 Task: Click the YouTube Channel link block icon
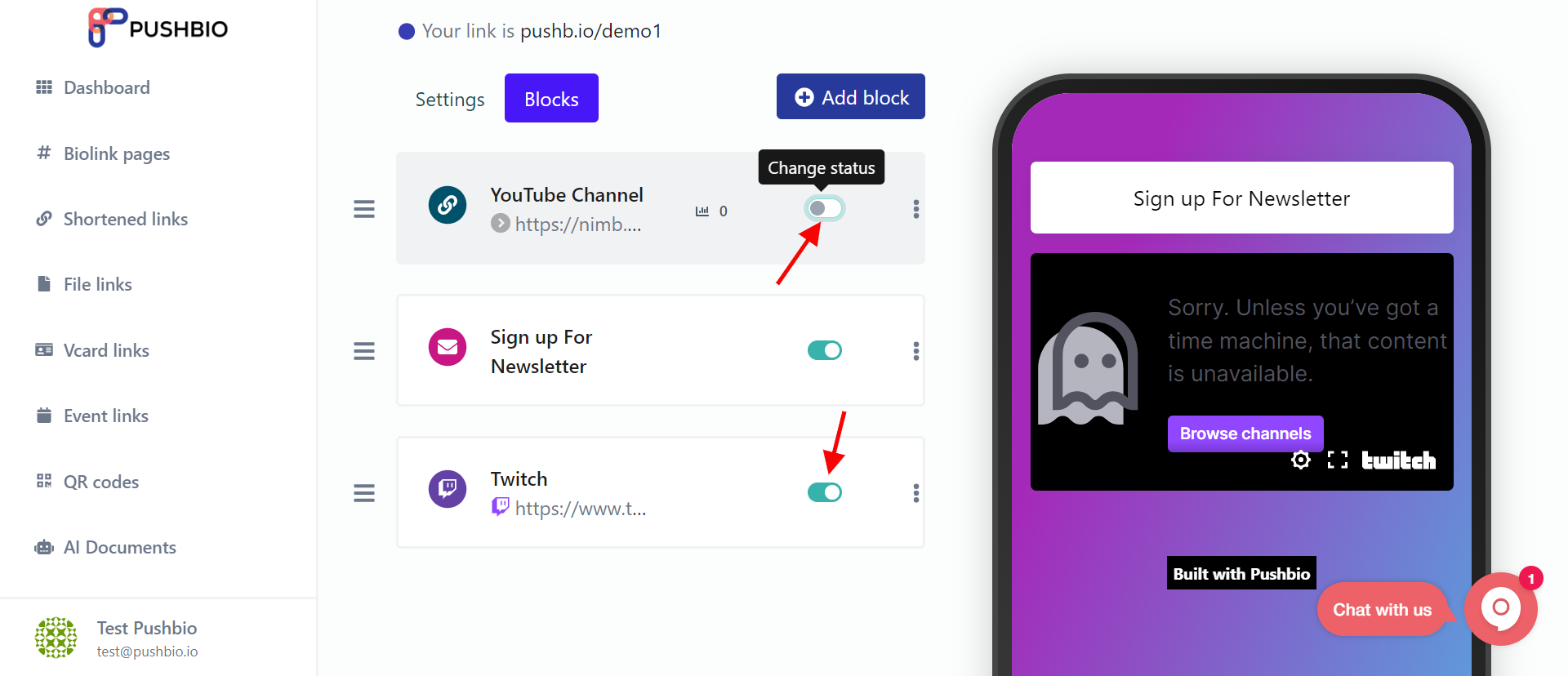(448, 205)
